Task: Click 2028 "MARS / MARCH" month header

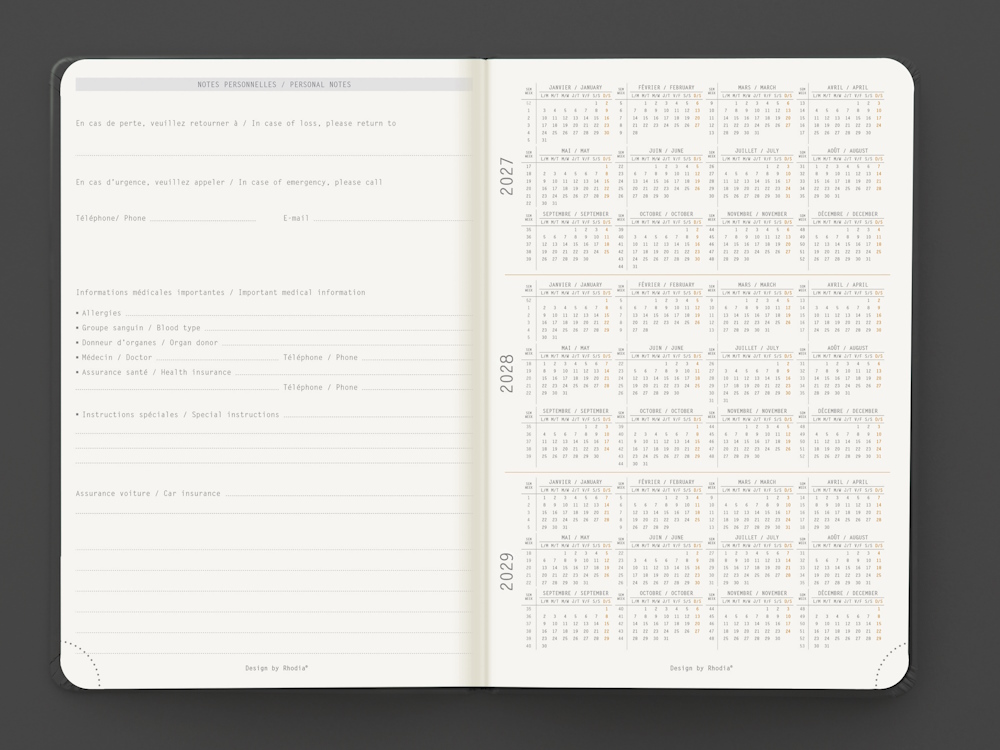Action: (756, 285)
